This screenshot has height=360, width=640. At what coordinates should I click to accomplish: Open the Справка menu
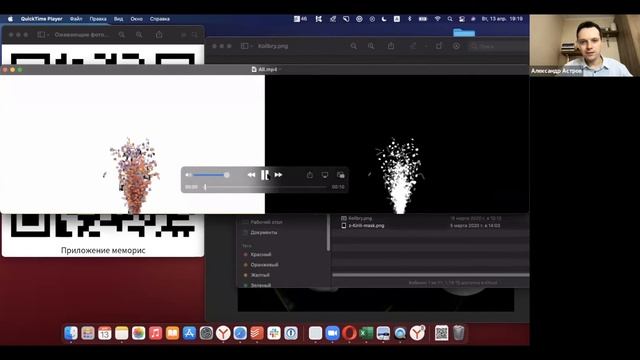pyautogui.click(x=160, y=19)
